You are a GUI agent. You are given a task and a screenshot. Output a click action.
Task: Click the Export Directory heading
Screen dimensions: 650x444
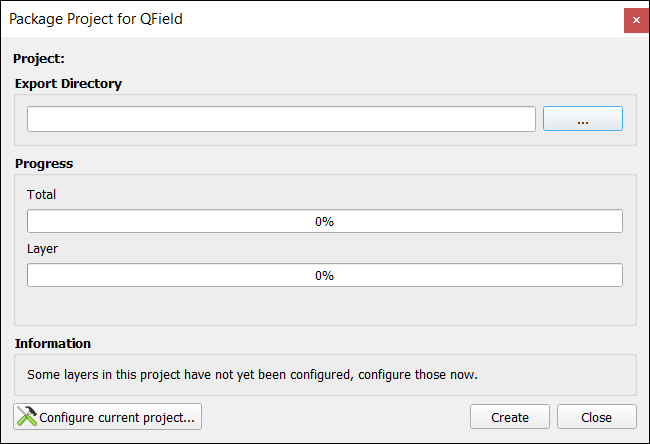coord(68,83)
